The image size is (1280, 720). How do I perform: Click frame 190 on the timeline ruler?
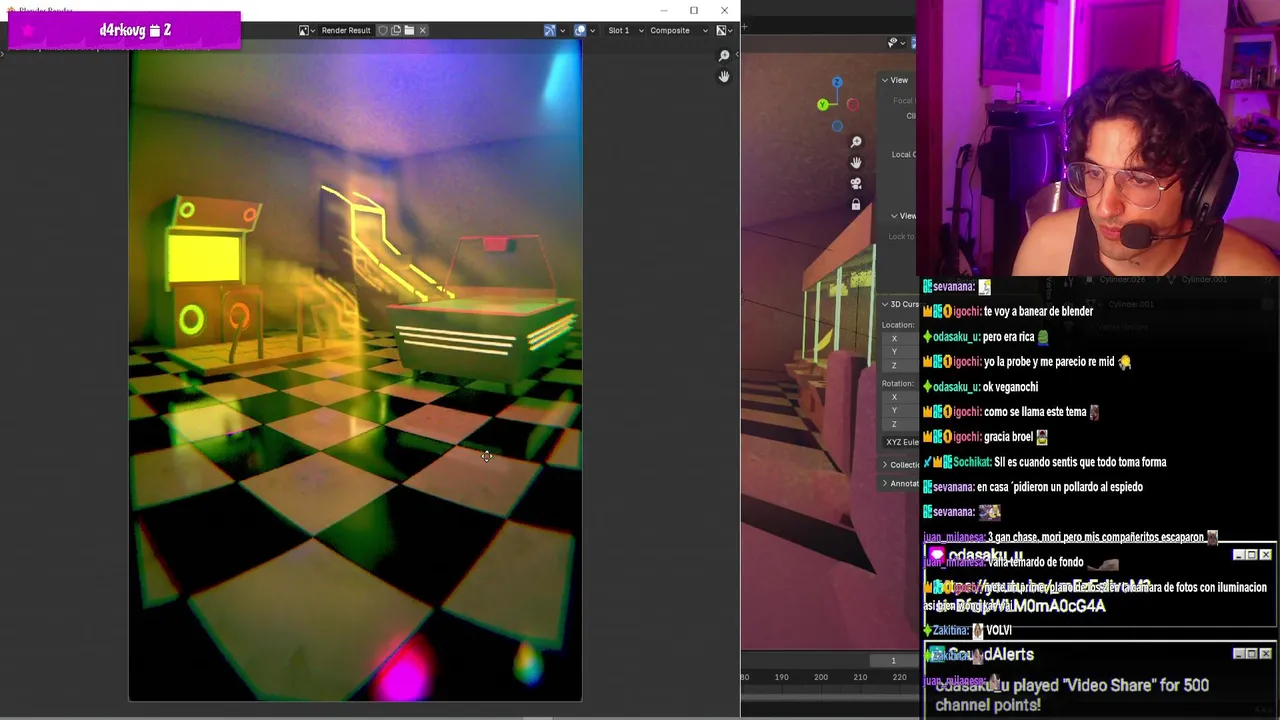click(x=781, y=677)
